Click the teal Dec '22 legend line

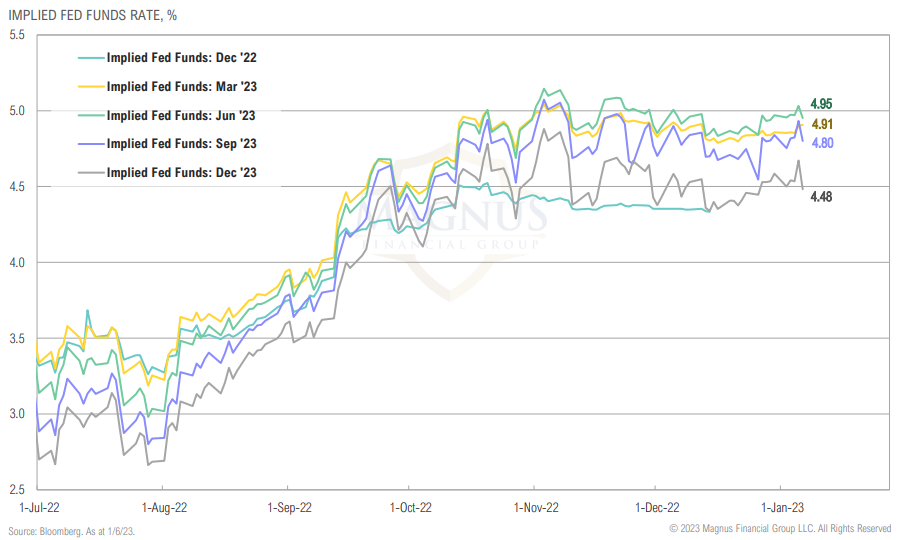click(x=89, y=58)
